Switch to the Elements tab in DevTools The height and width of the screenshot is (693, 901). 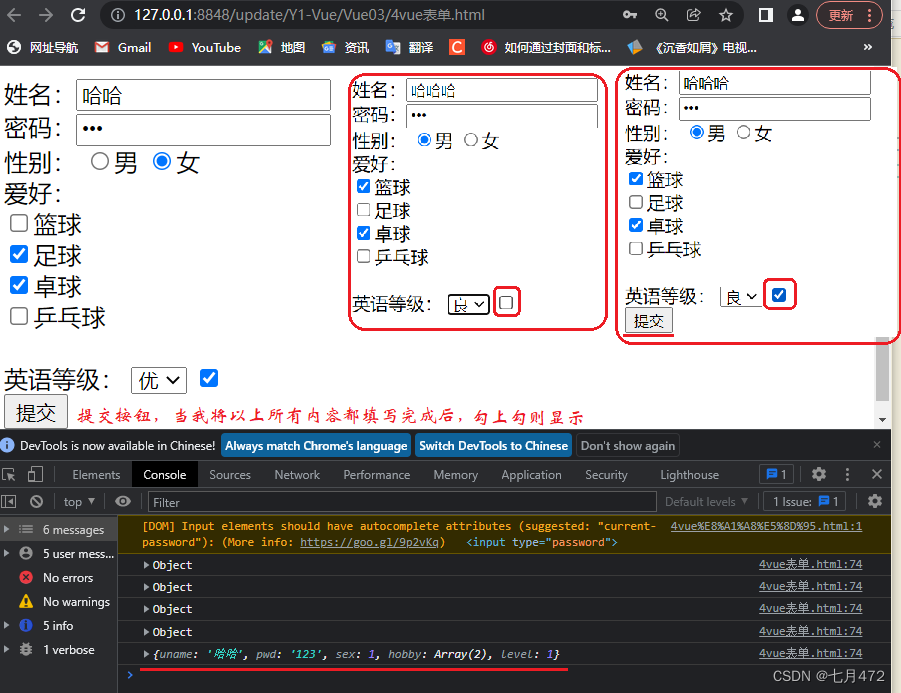[95, 474]
